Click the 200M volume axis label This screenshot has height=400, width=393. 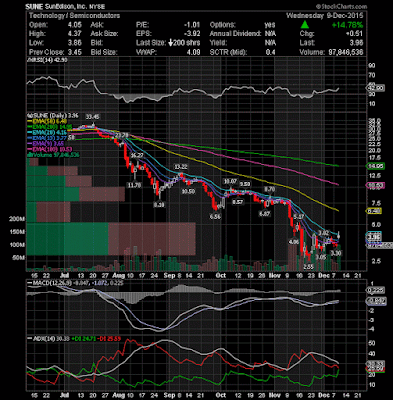click(x=17, y=219)
